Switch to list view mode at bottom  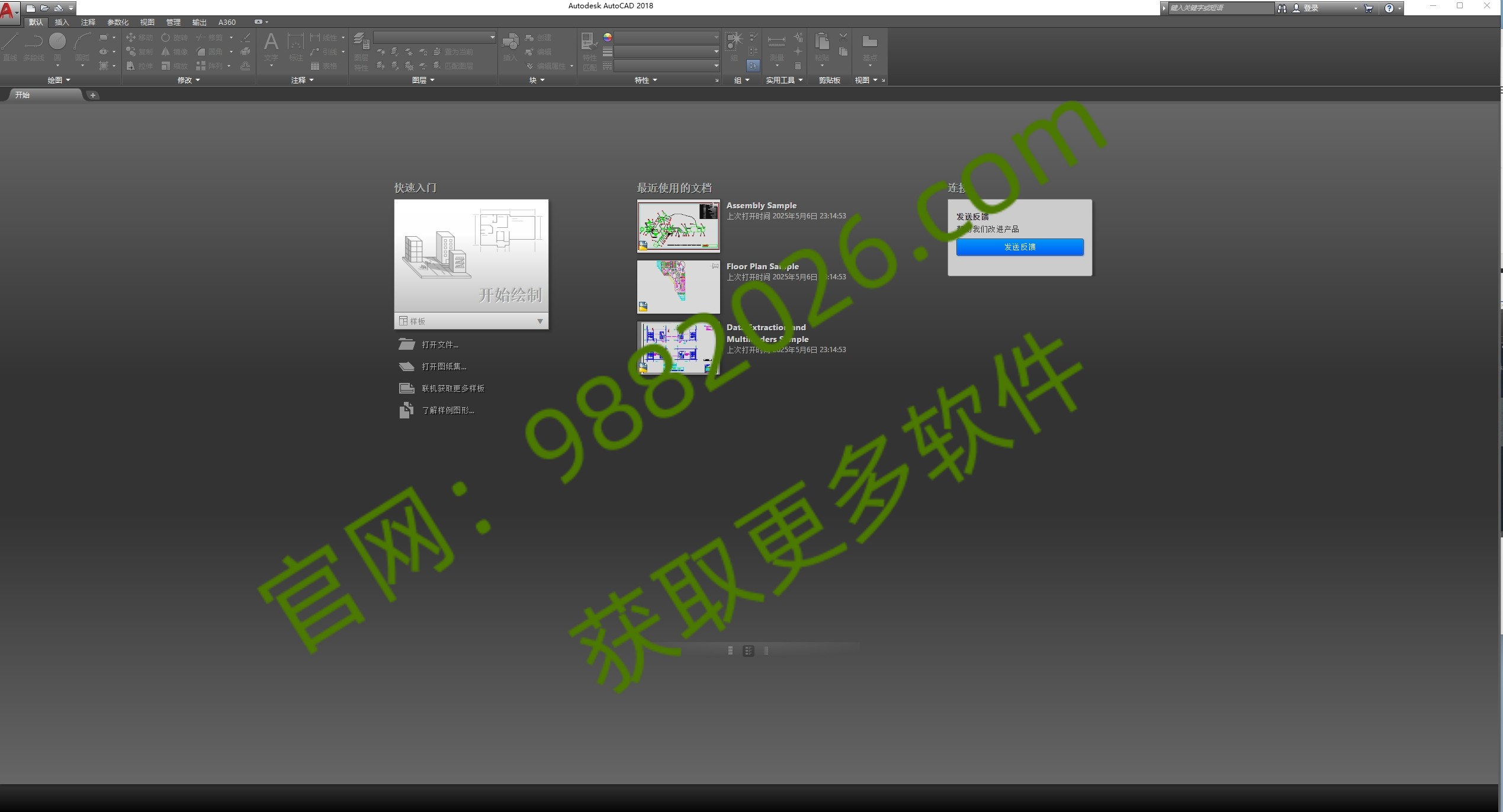click(x=748, y=650)
